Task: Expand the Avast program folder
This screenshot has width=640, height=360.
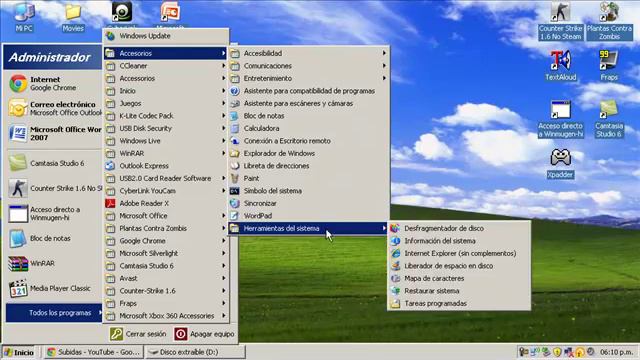Action: tap(165, 278)
